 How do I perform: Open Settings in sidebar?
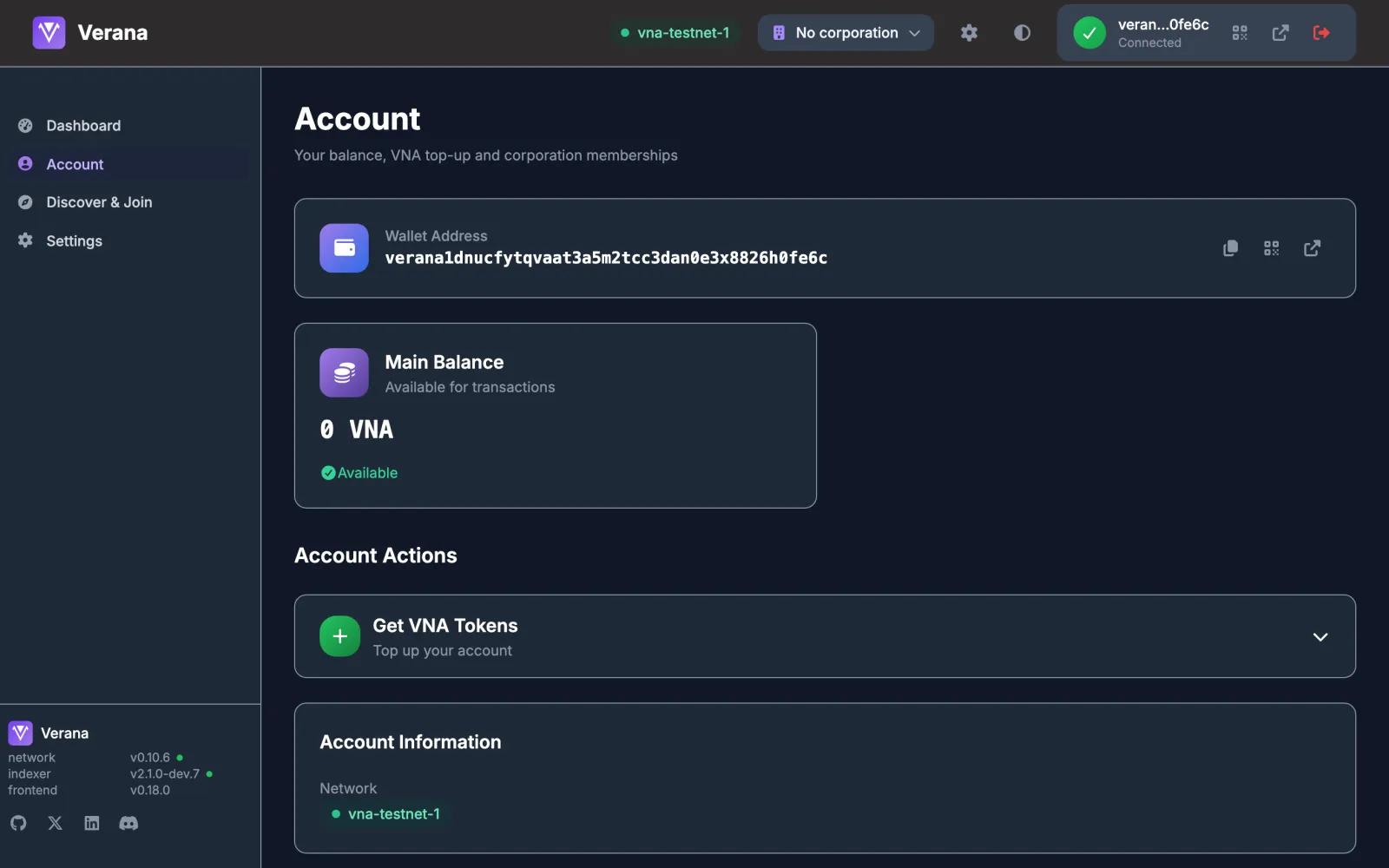click(74, 240)
